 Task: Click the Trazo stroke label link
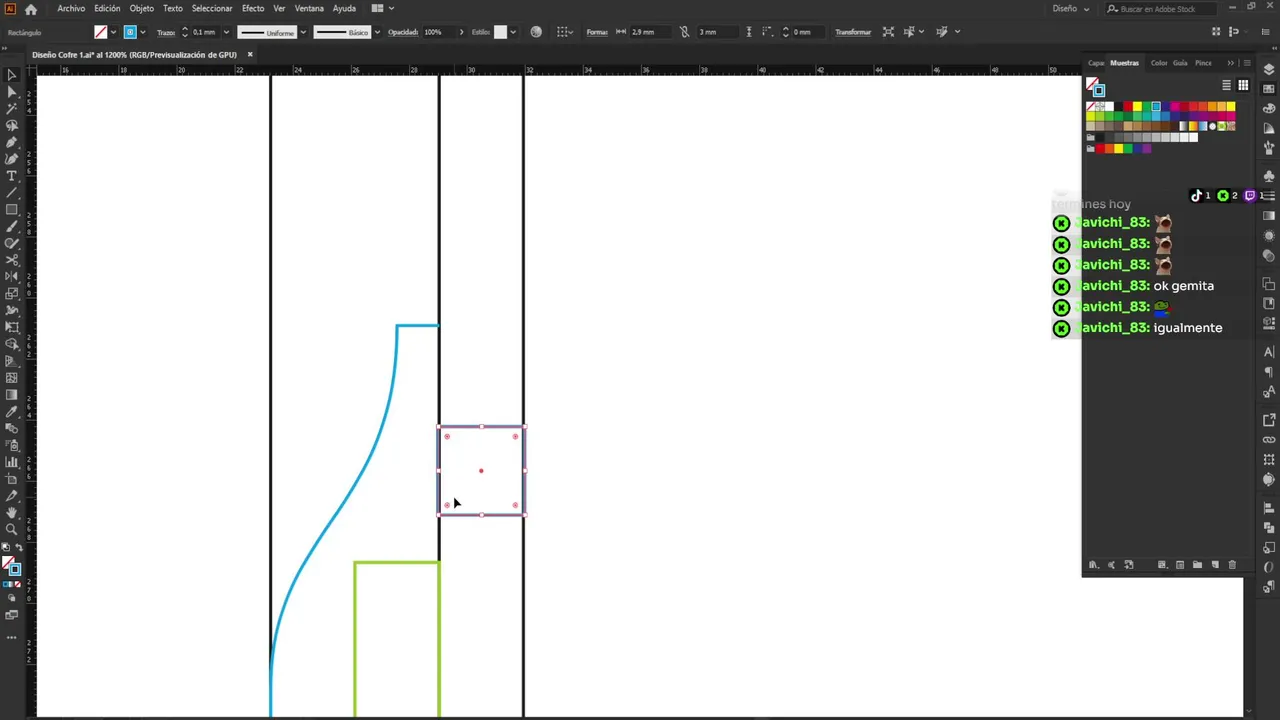point(166,32)
